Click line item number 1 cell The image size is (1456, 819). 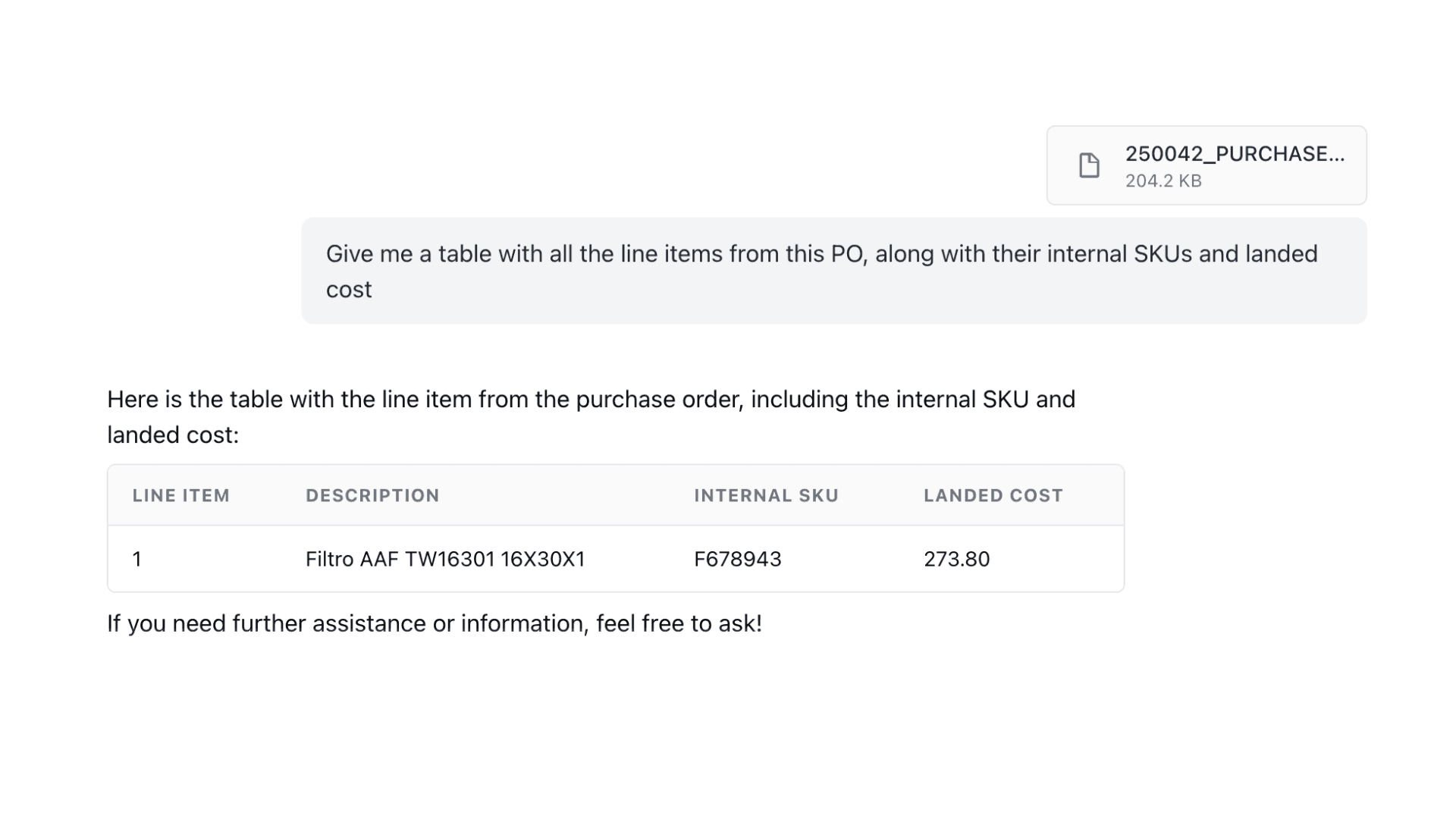tap(137, 560)
